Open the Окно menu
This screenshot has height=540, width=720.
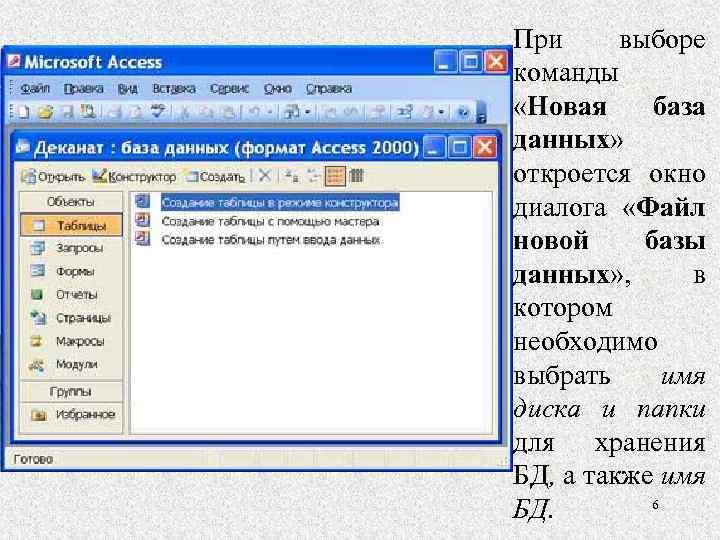click(277, 88)
